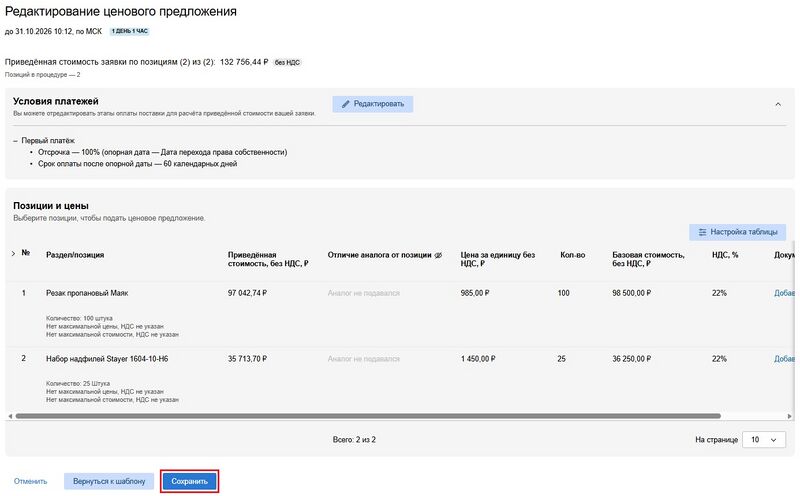Click Первый платёж list item
This screenshot has height=496, width=800.
[48, 140]
